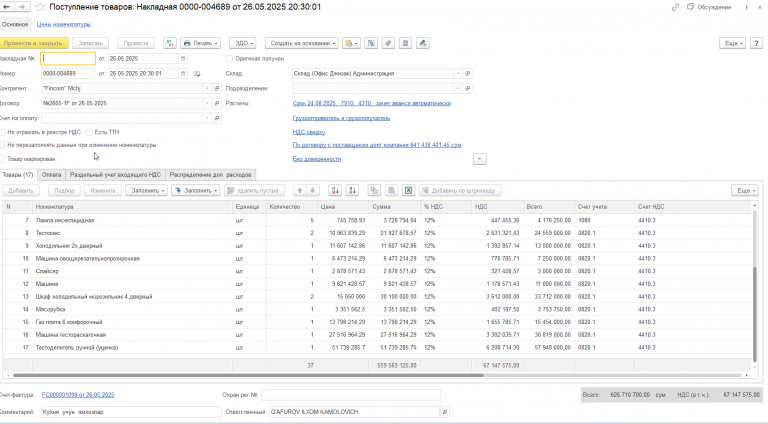
Task: Switch to Распределение доп. расходов tab
Action: 211,175
